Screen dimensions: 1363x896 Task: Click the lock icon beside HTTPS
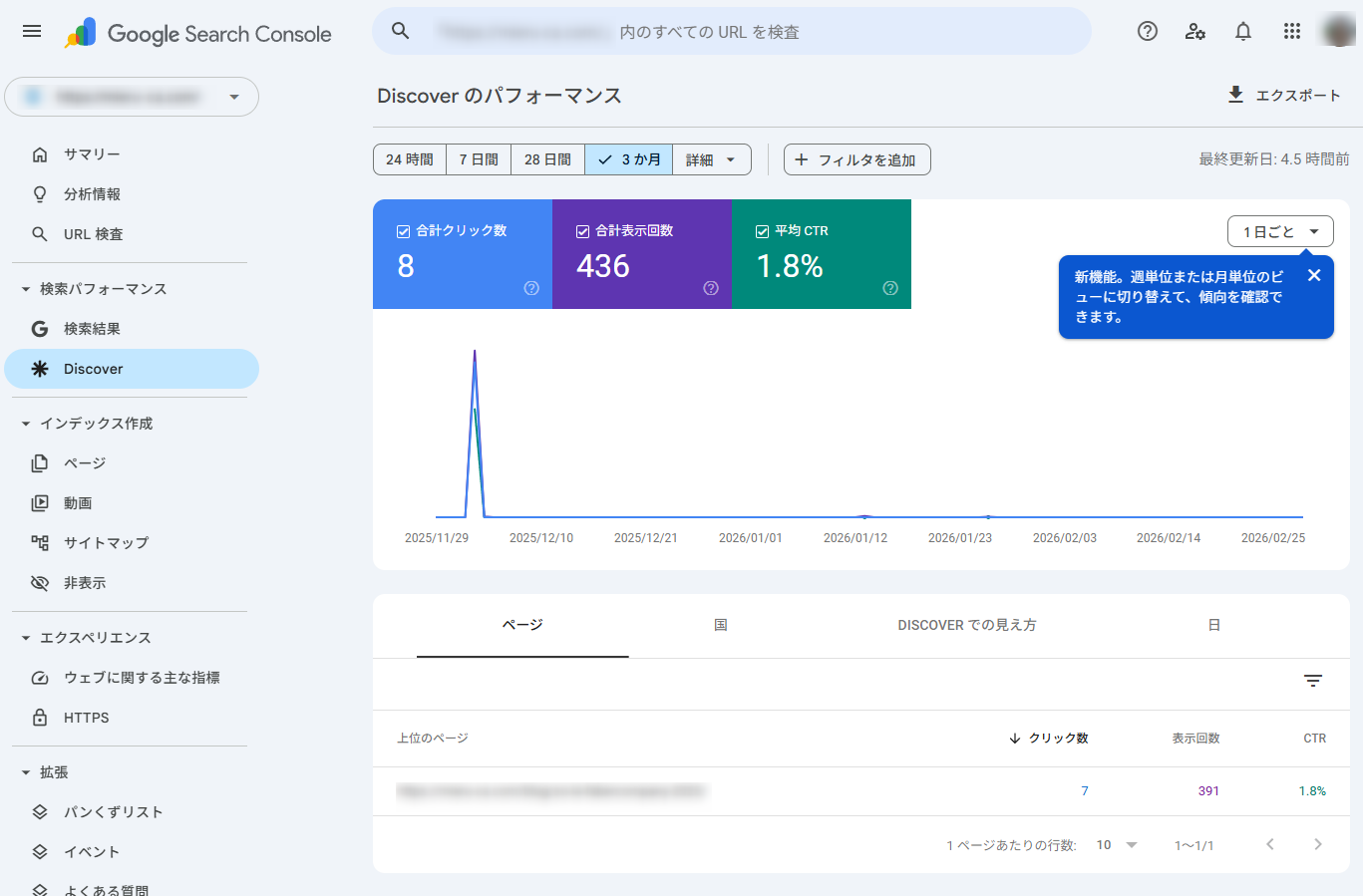pos(40,718)
